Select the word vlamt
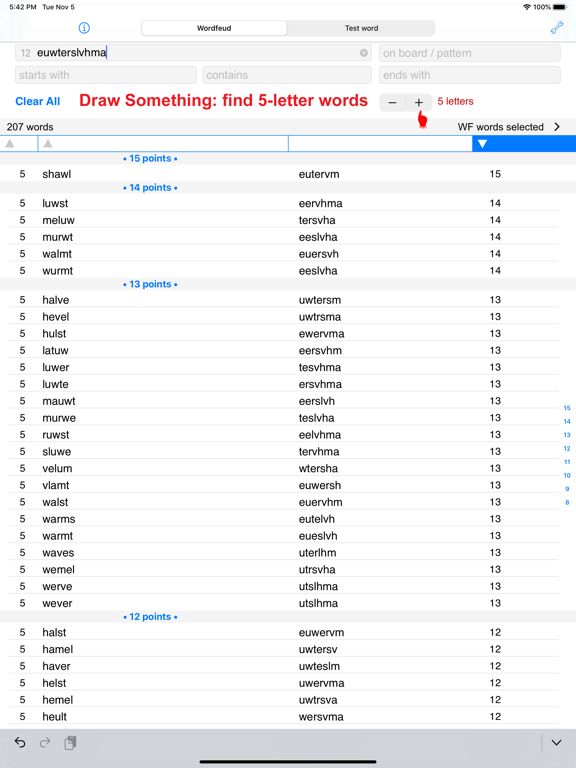This screenshot has width=576, height=768. (55, 485)
